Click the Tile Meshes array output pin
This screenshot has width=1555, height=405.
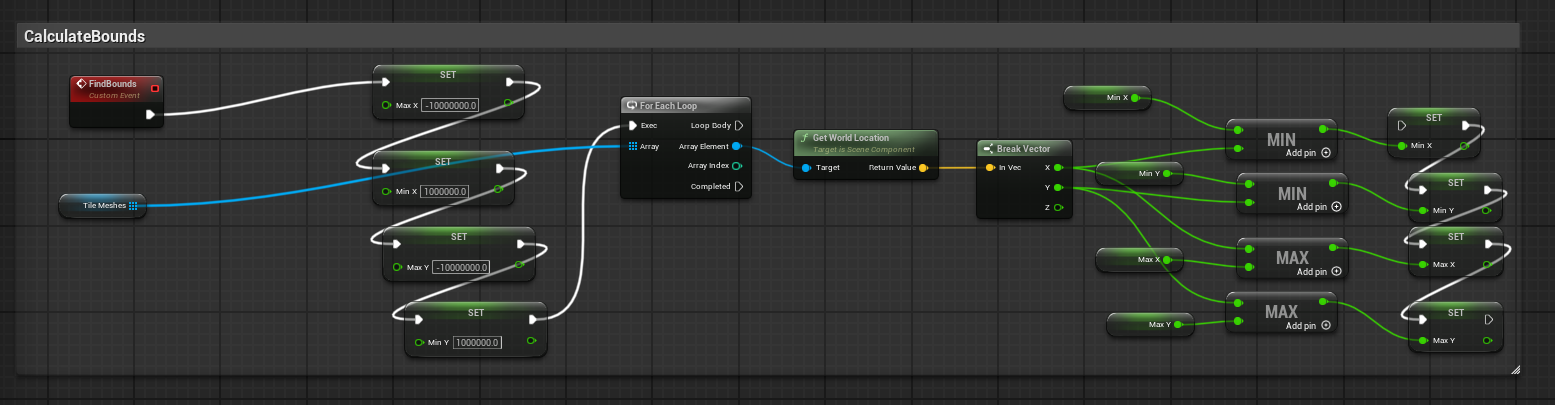(x=133, y=206)
